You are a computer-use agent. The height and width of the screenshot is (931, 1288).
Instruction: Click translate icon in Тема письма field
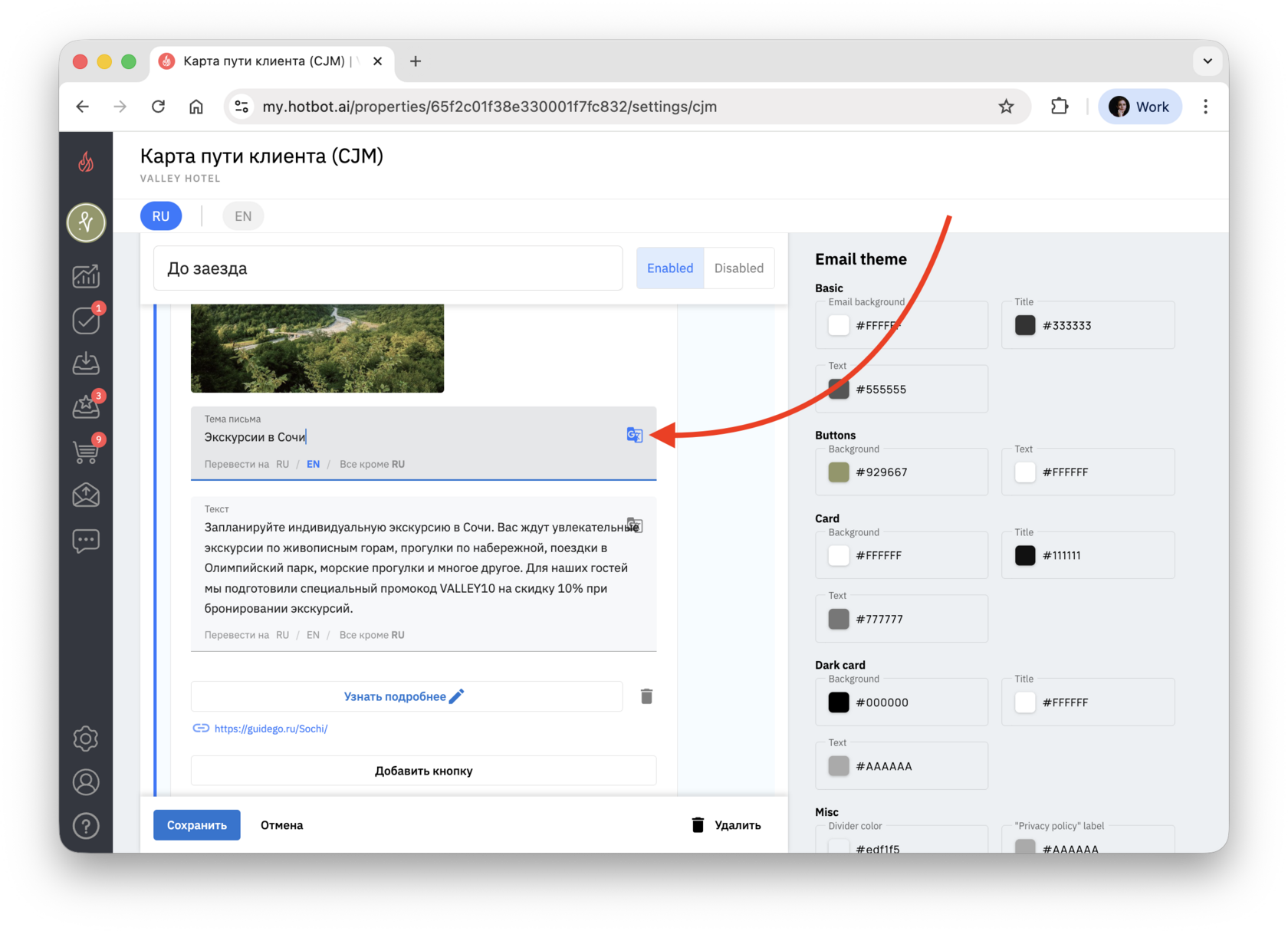click(634, 435)
